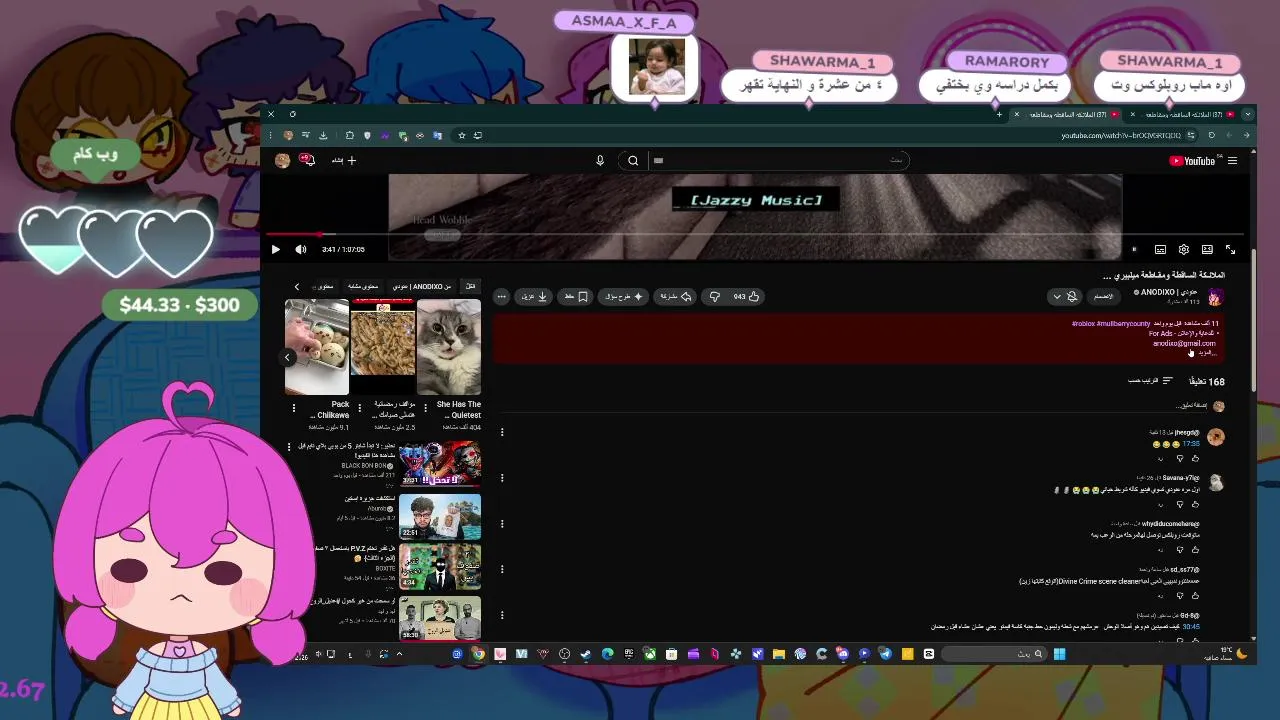Image resolution: width=1280 pixels, height=720 pixels.
Task: Switch the player to theater mode
Action: [x=1207, y=249]
